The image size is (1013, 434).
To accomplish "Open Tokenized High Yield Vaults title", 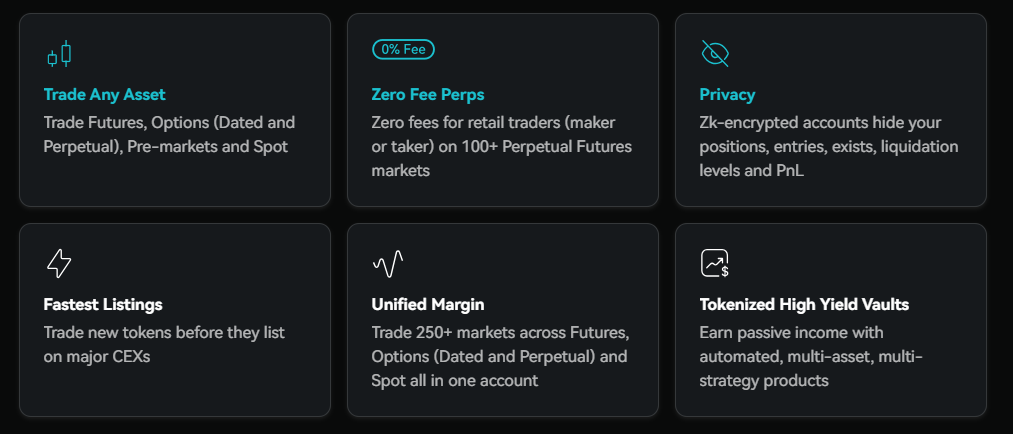I will (x=804, y=304).
